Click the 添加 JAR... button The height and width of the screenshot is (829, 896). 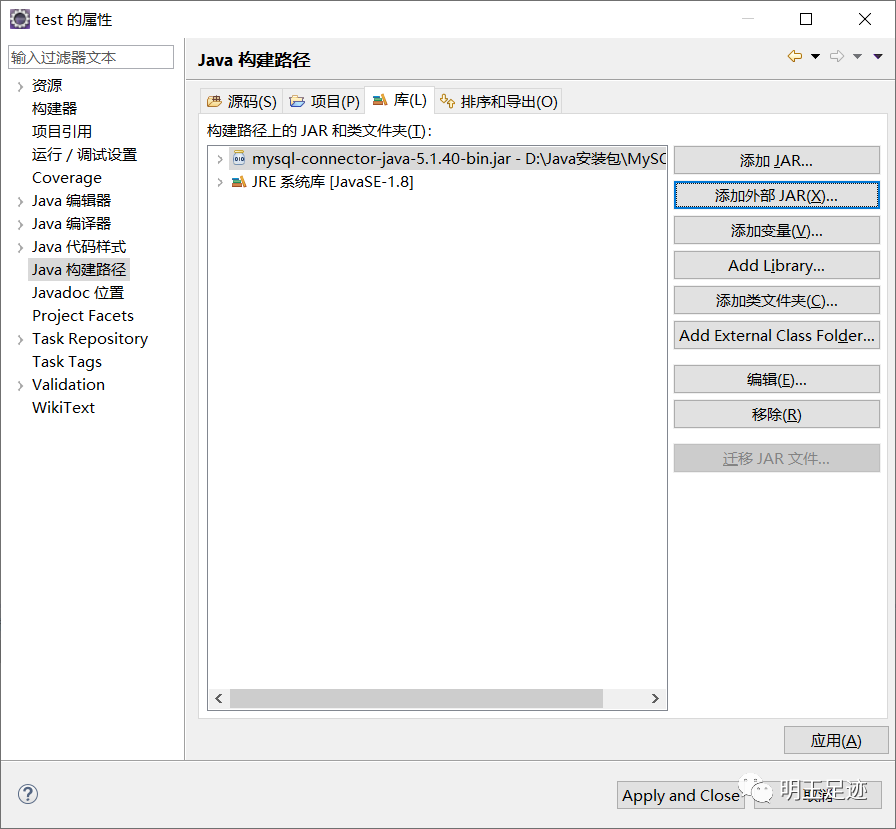click(777, 161)
